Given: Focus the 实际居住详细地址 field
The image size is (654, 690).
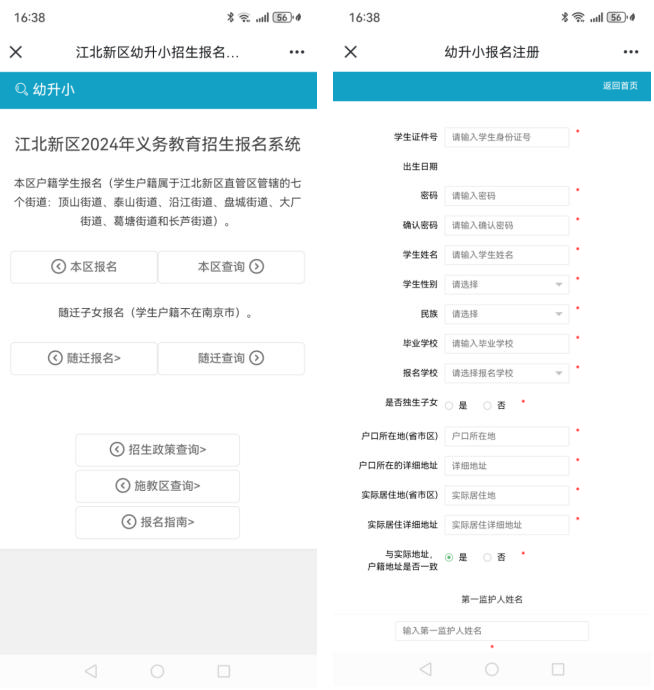Looking at the screenshot, I should pos(507,525).
